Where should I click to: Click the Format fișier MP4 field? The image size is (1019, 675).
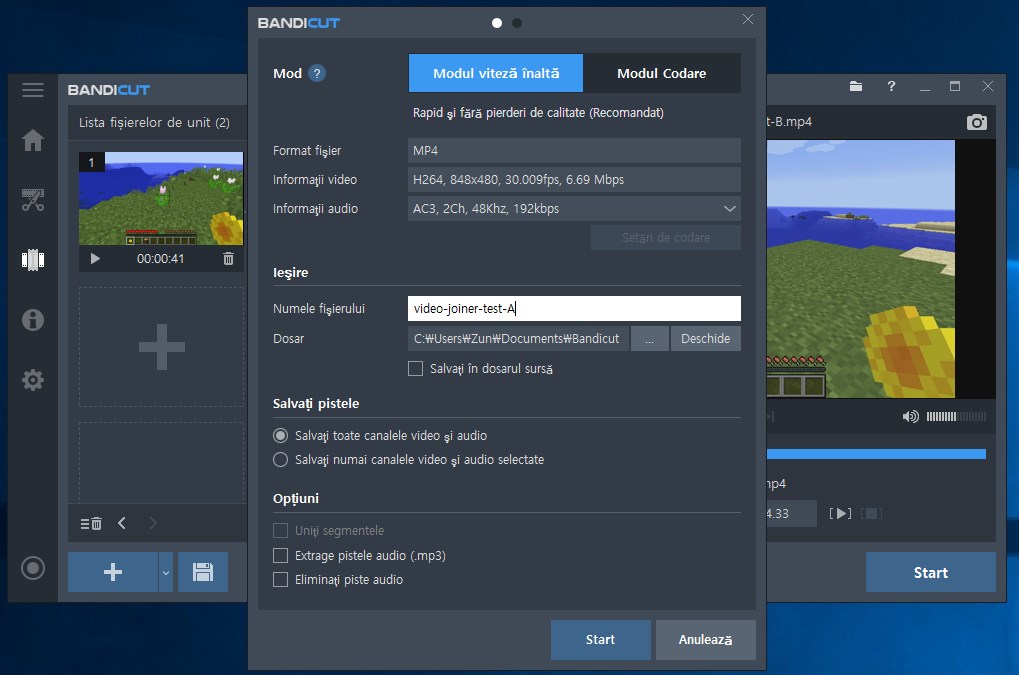[574, 150]
